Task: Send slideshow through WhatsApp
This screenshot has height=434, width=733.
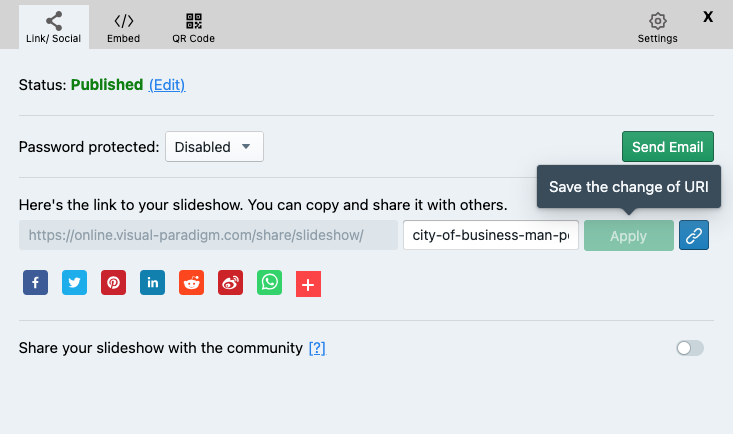Action: click(x=269, y=283)
